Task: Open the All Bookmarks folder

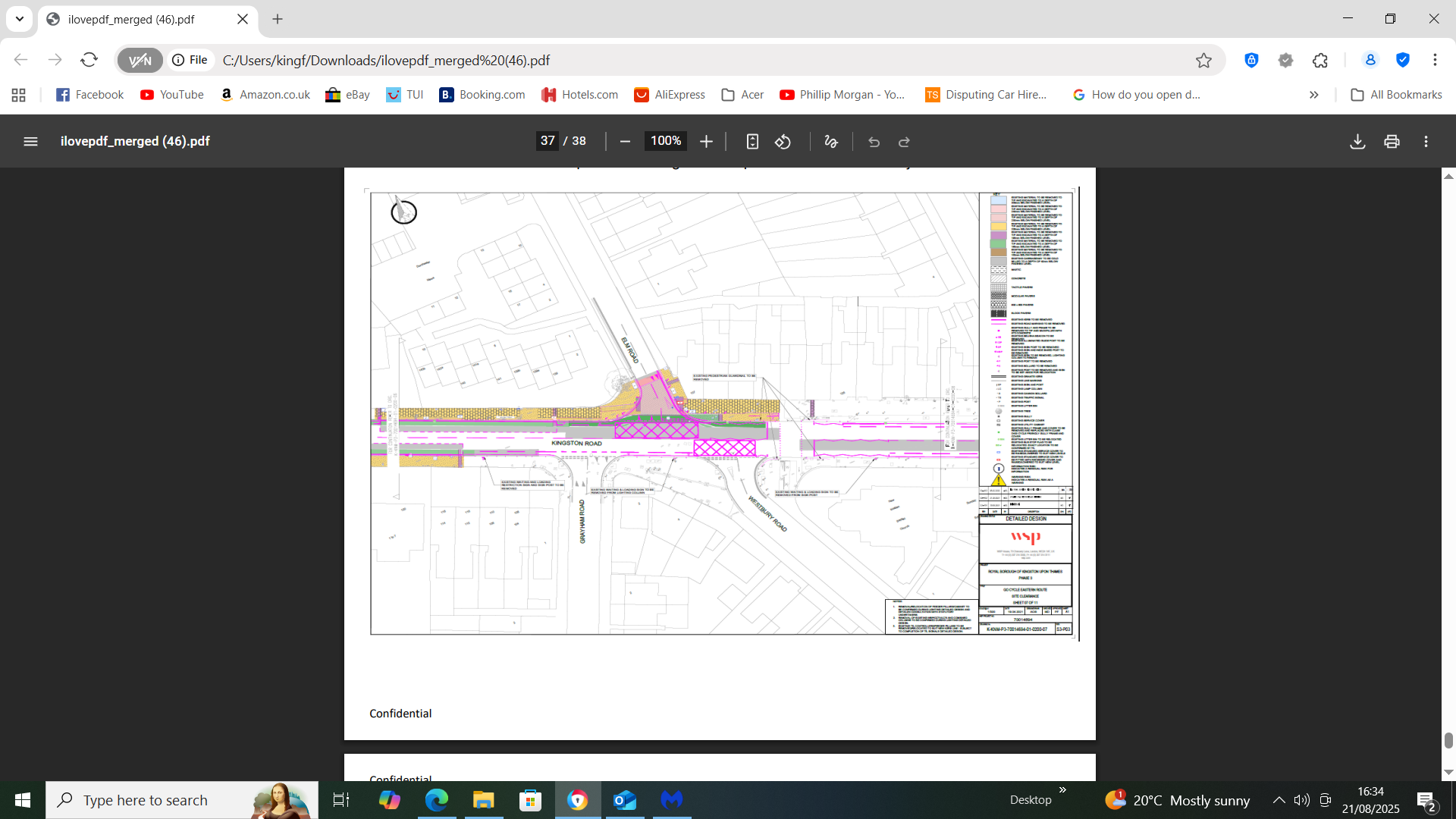Action: [x=1396, y=95]
